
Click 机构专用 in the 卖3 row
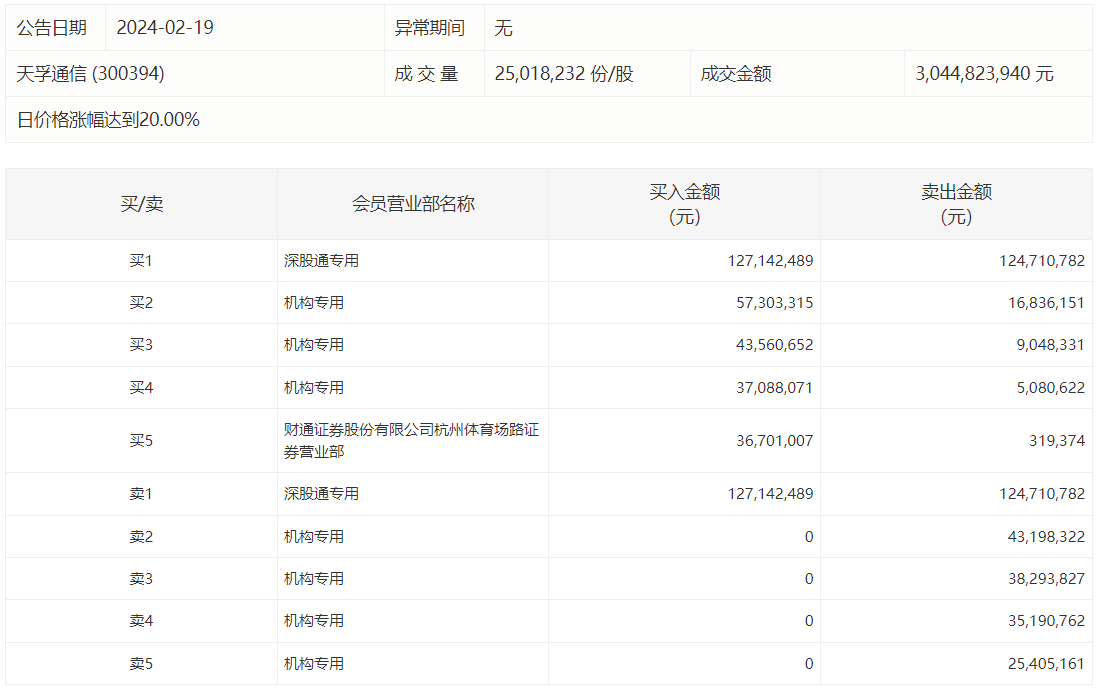[x=314, y=579]
